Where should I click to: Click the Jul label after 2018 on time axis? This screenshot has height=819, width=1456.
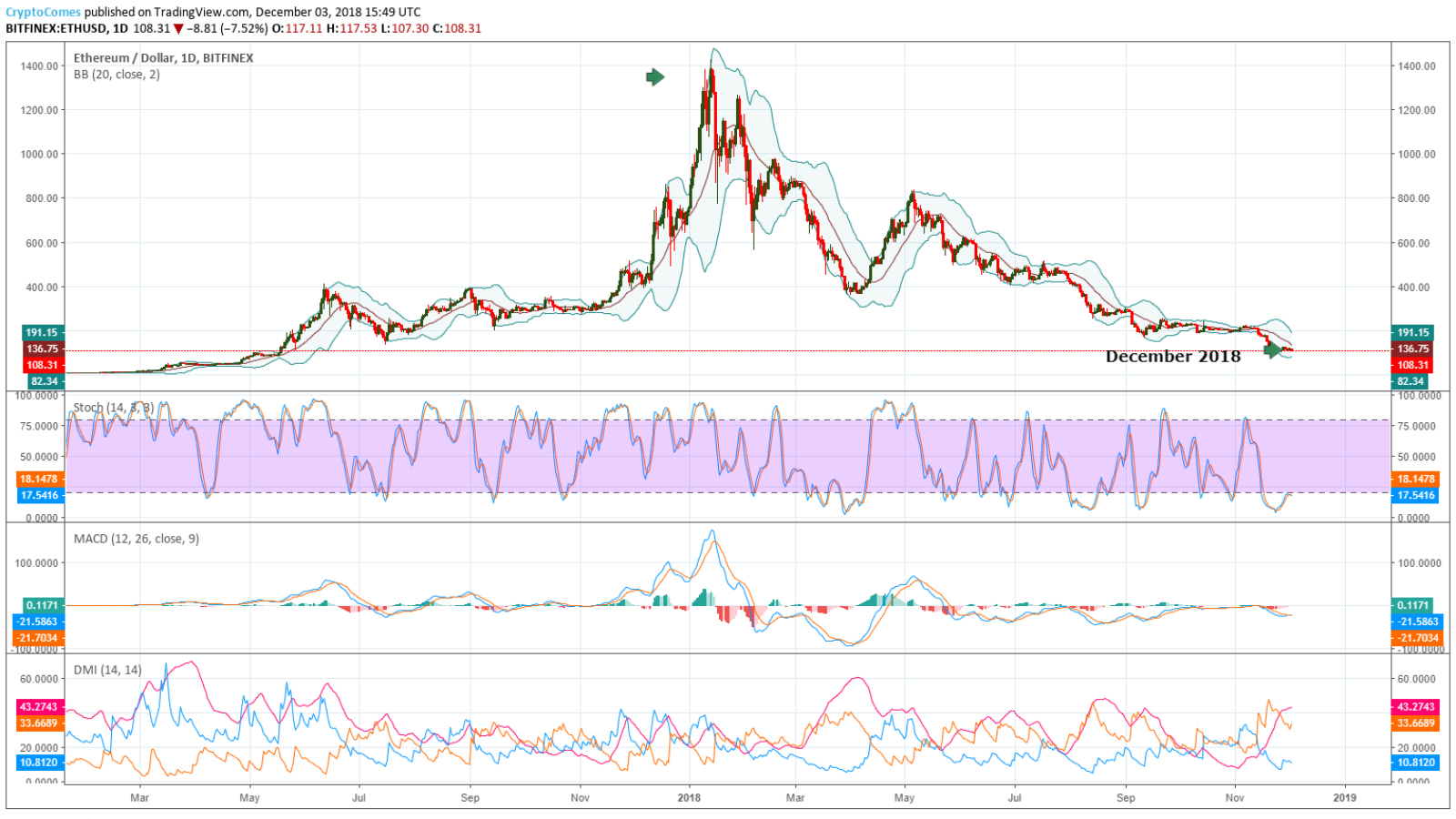pyautogui.click(x=1015, y=798)
